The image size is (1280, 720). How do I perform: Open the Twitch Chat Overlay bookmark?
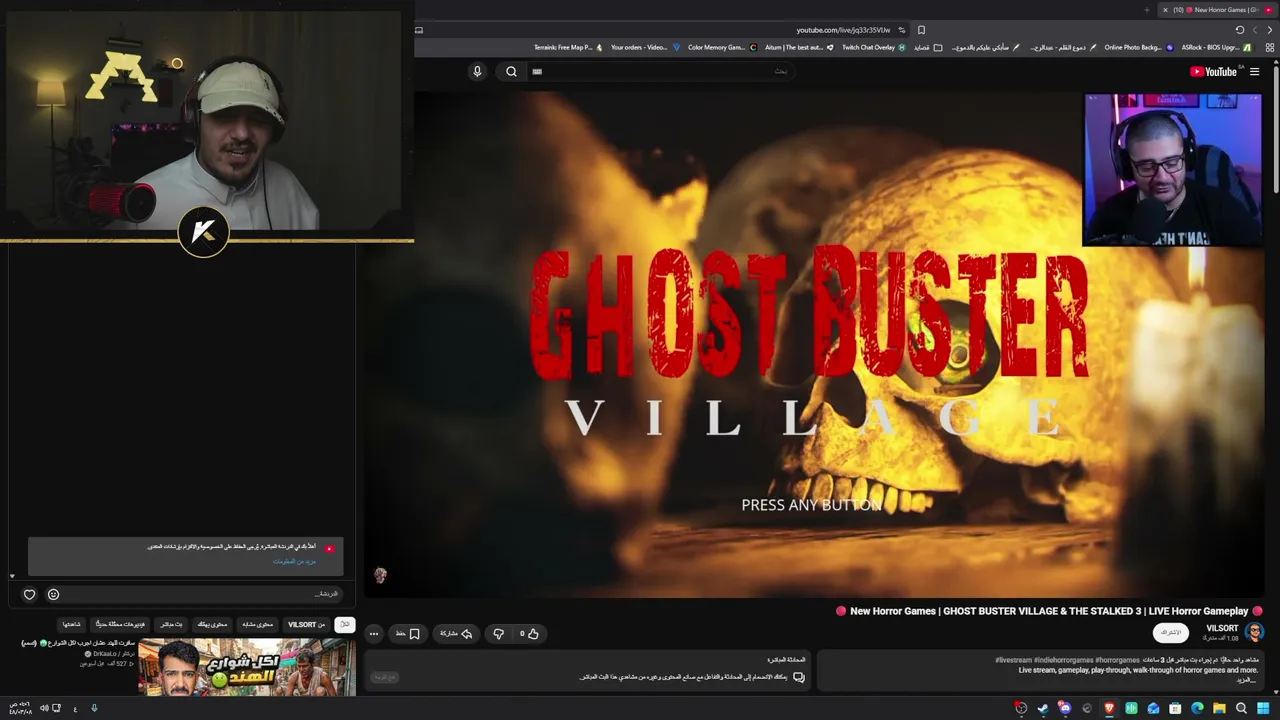click(x=873, y=47)
